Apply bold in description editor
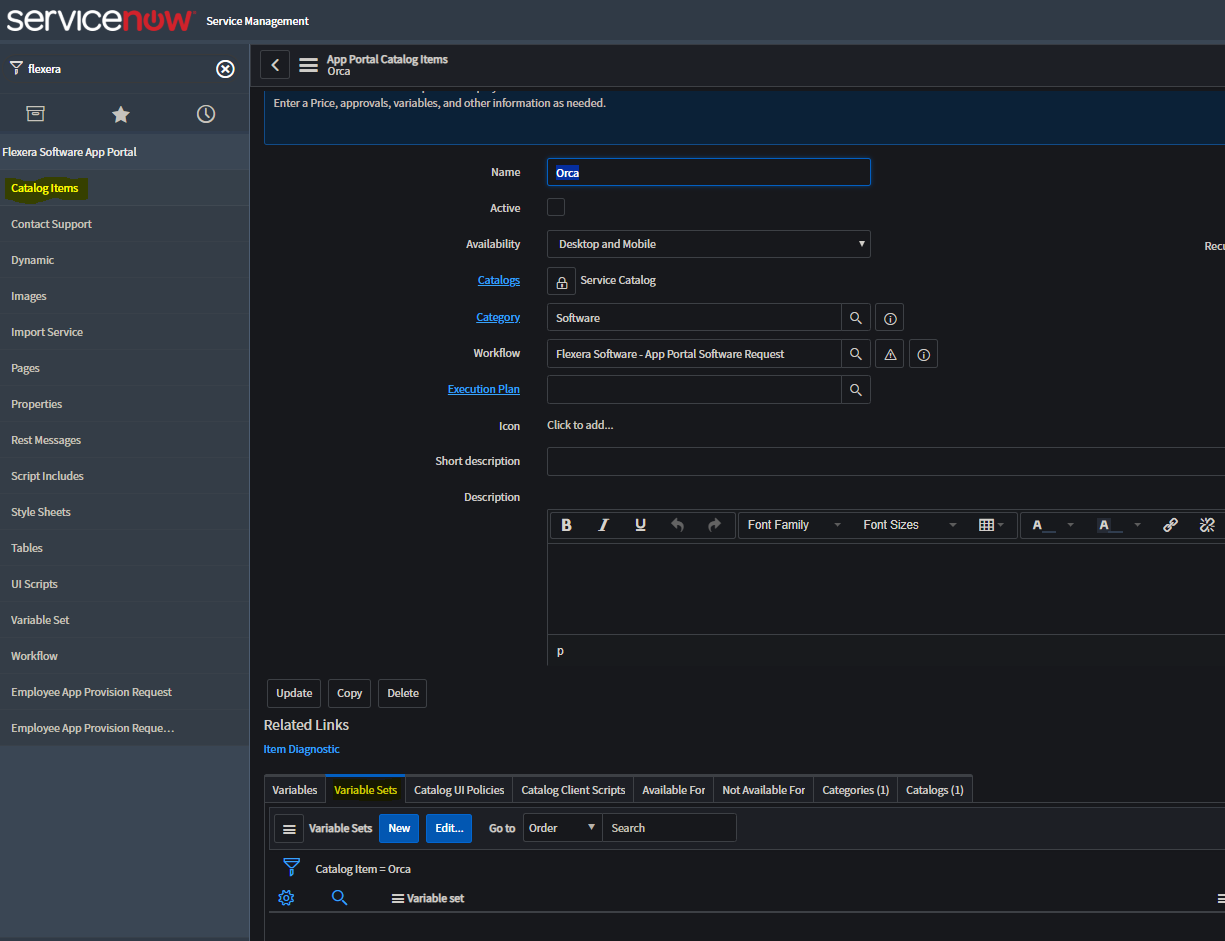 coord(567,525)
